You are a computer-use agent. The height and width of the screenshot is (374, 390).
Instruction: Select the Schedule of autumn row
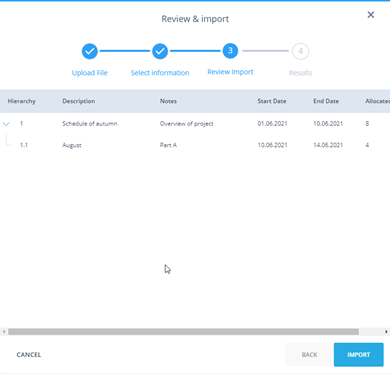pyautogui.click(x=195, y=124)
